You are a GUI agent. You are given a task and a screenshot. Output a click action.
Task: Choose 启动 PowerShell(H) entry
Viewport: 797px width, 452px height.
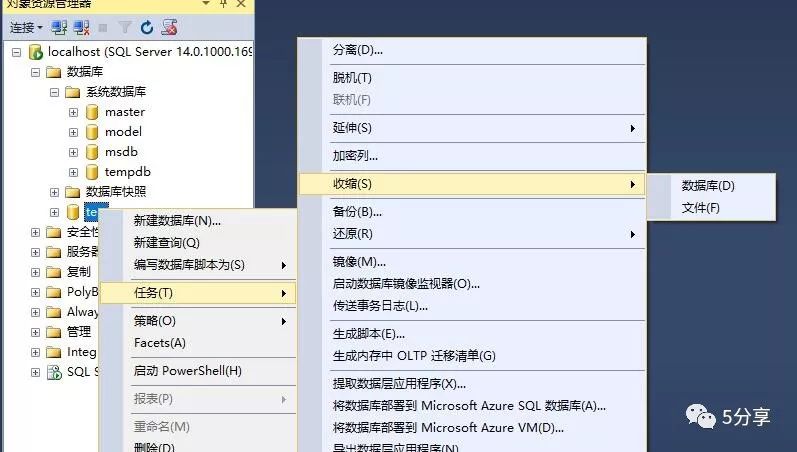pyautogui.click(x=198, y=371)
